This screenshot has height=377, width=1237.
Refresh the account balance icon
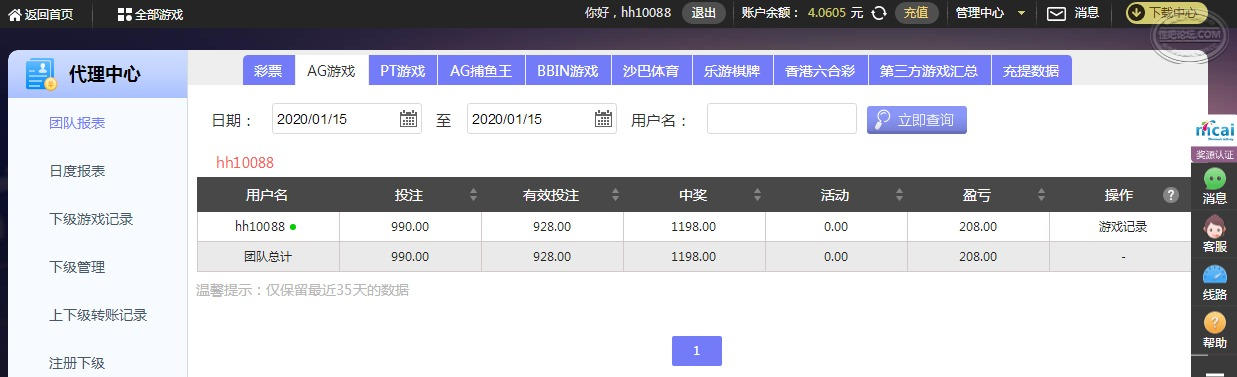click(x=879, y=13)
